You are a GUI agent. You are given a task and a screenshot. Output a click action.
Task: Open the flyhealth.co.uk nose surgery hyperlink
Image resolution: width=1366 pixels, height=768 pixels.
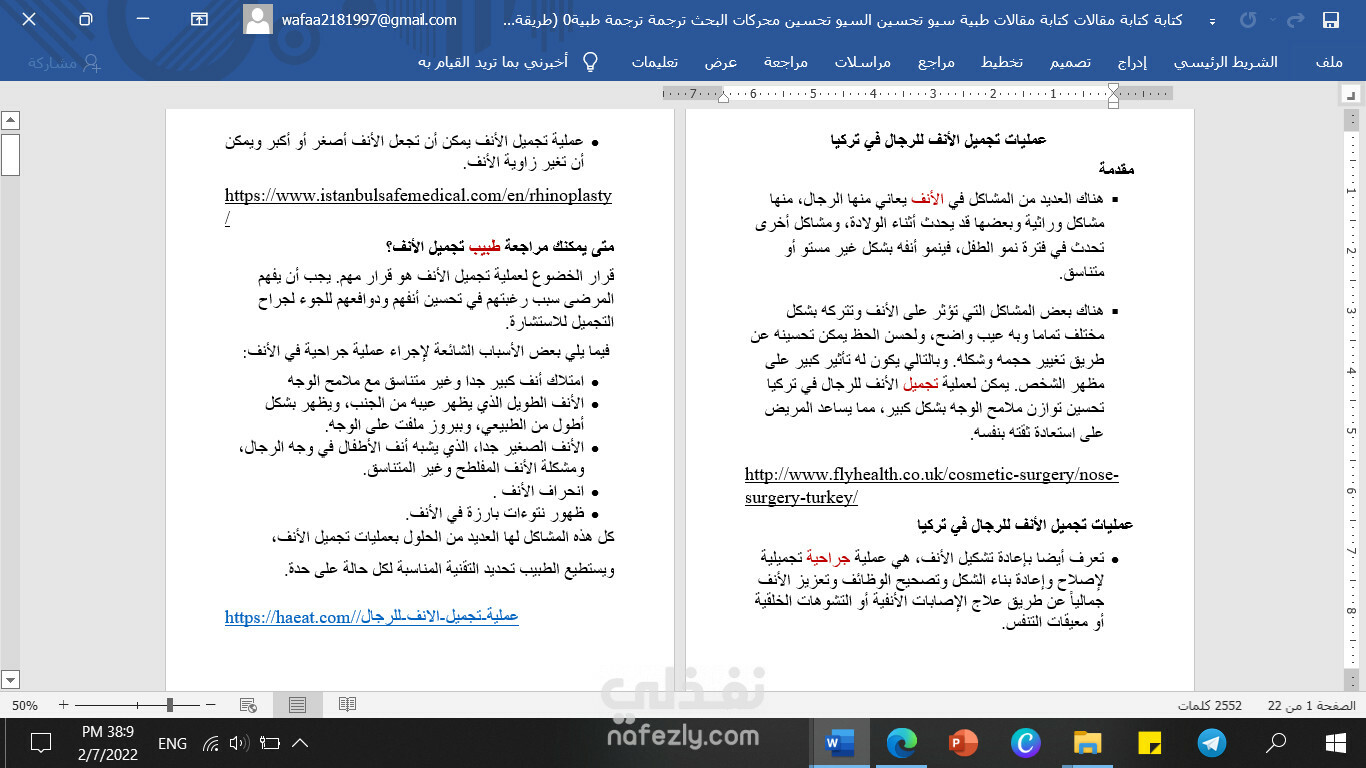pos(931,486)
